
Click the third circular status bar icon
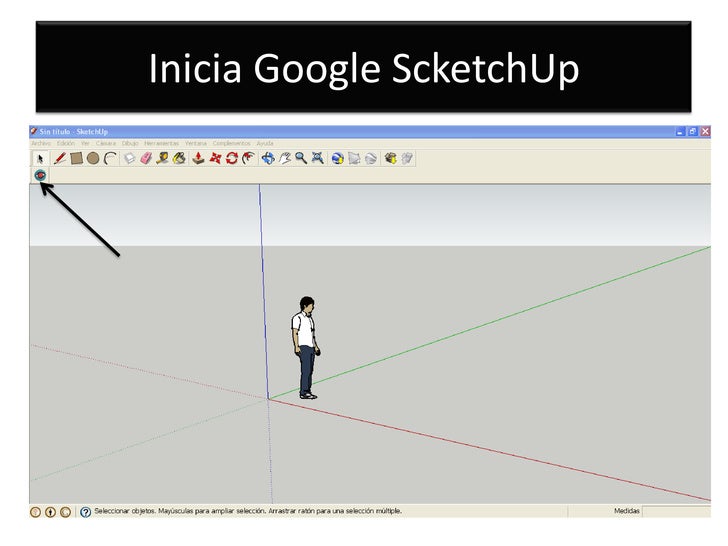click(x=65, y=512)
